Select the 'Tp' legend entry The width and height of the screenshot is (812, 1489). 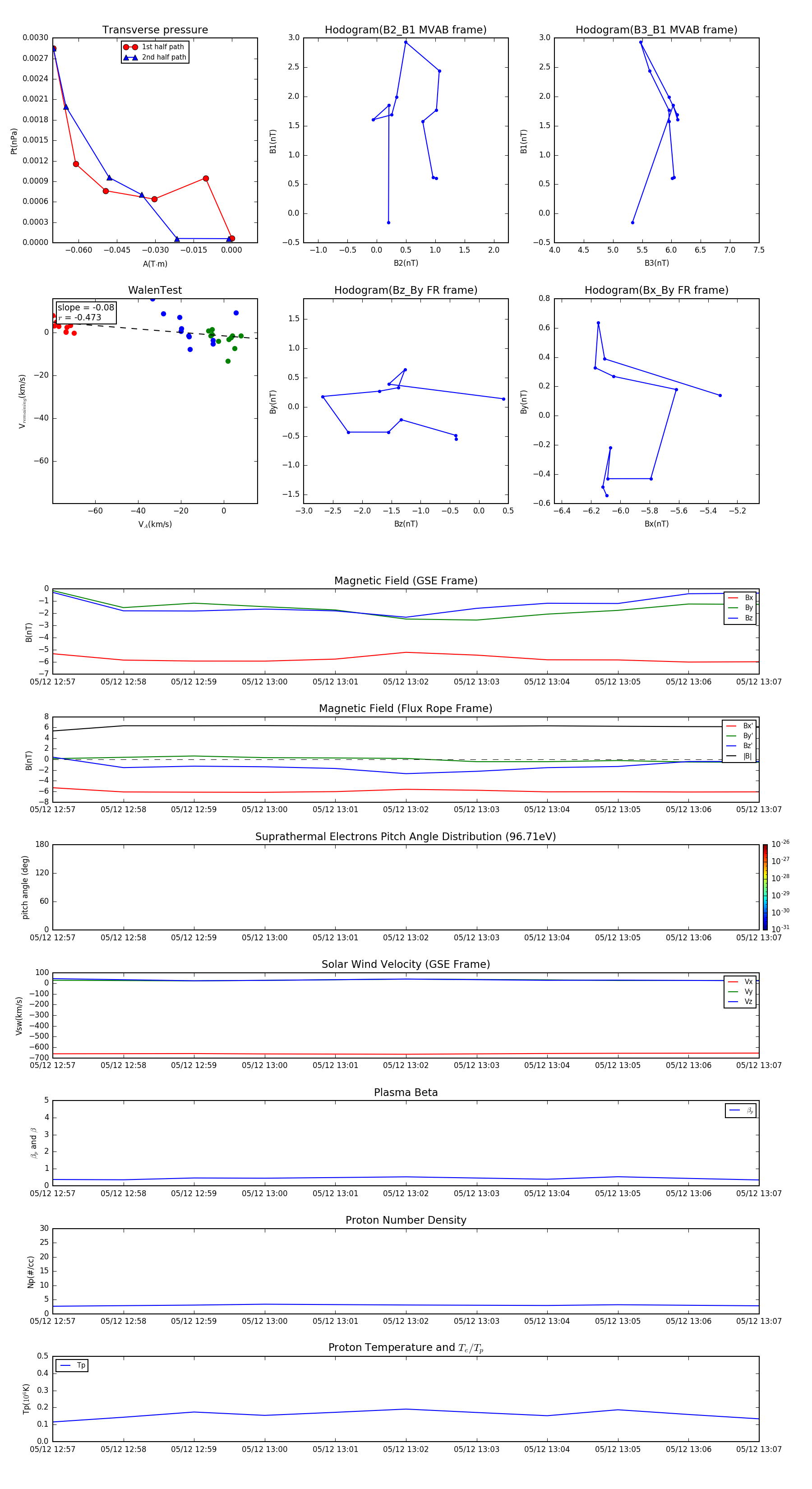[72, 1365]
